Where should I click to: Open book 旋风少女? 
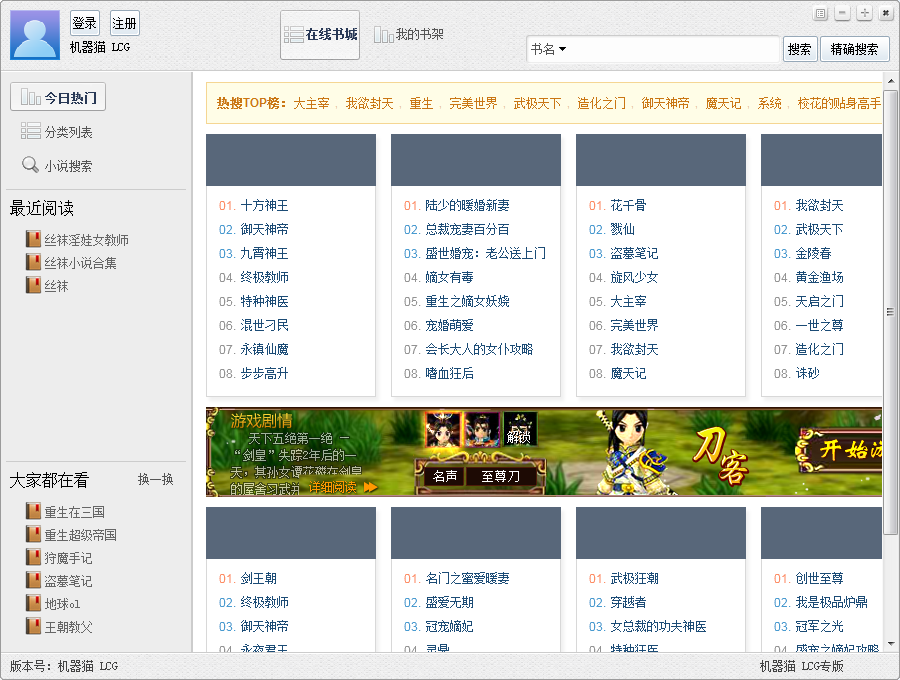[634, 278]
